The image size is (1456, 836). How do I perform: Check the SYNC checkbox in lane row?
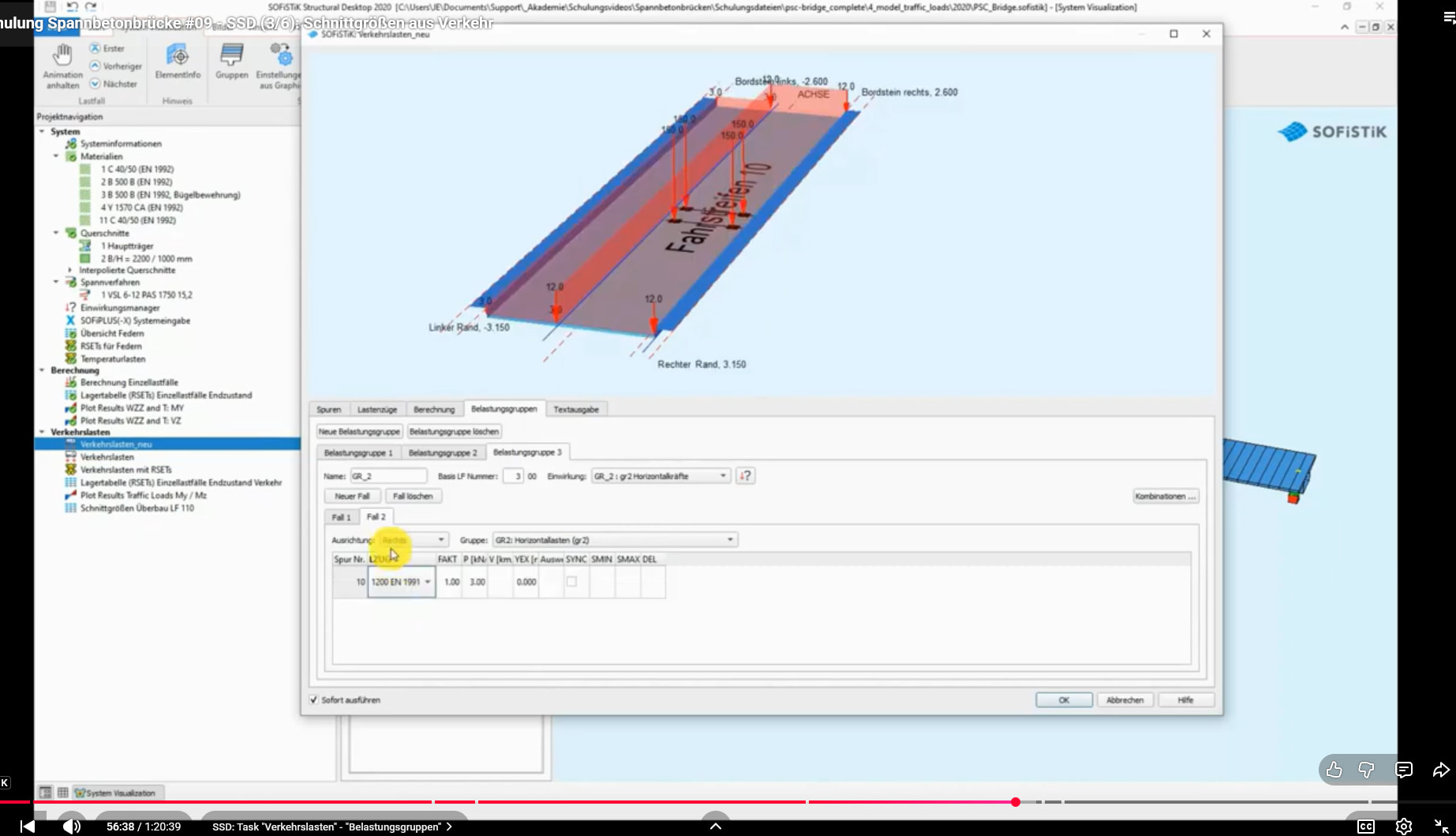coord(571,582)
